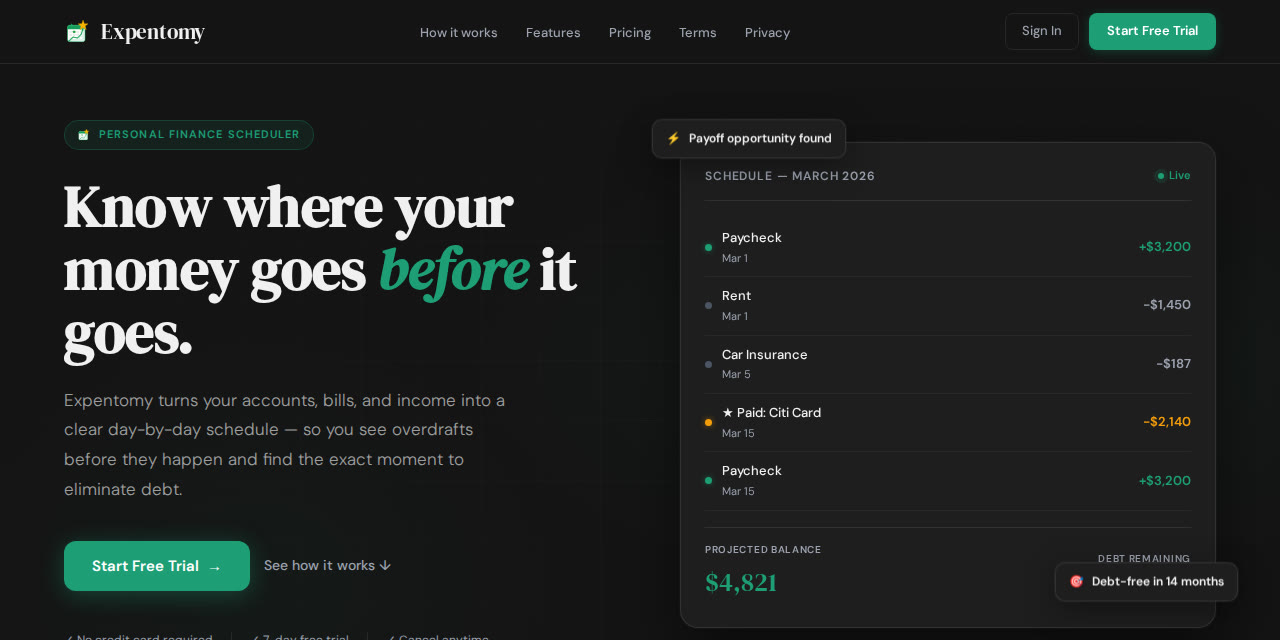Click the gray dot beside Rent
The image size is (1280, 640).
coord(708,305)
